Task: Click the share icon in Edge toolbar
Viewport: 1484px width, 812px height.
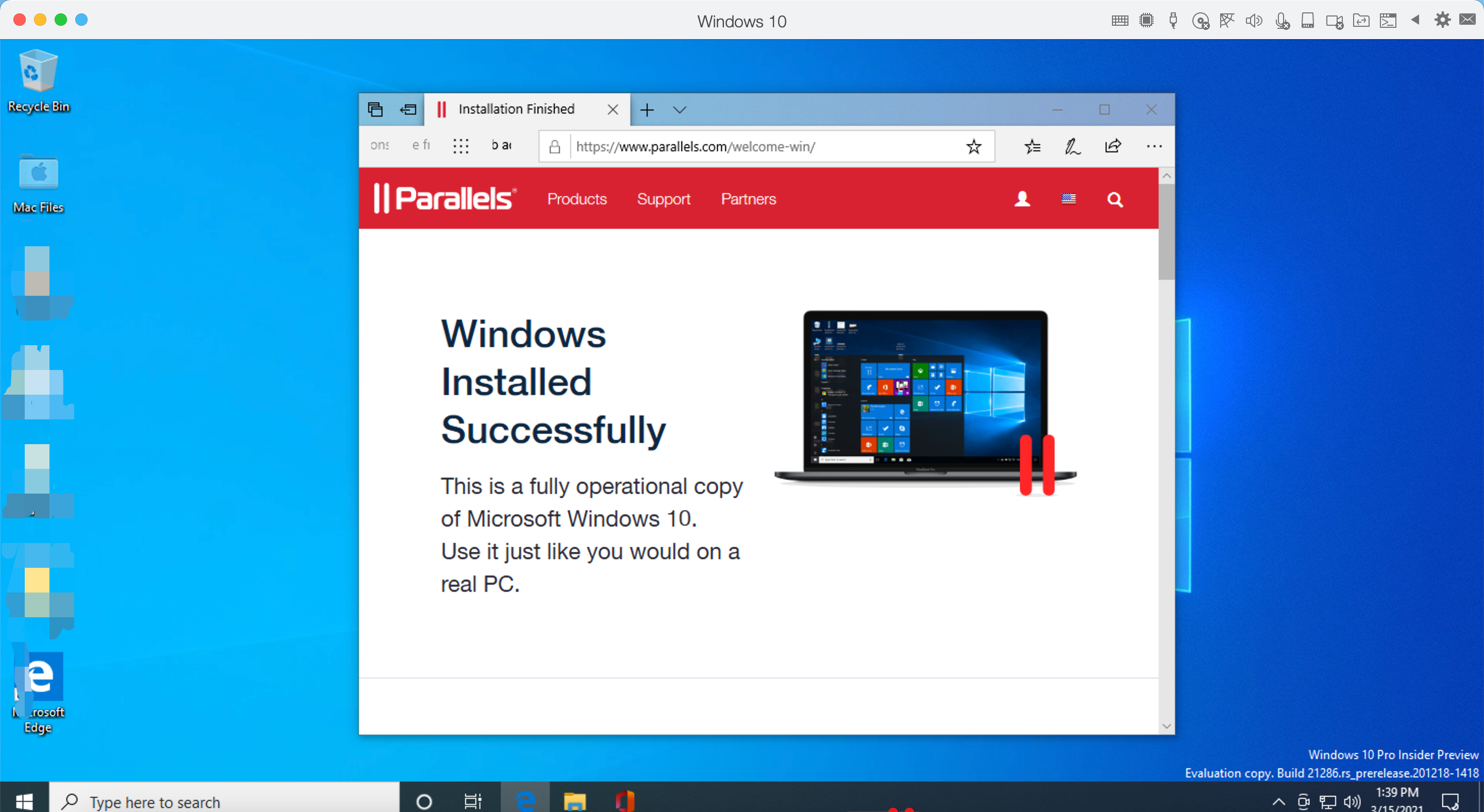Action: (x=1113, y=147)
